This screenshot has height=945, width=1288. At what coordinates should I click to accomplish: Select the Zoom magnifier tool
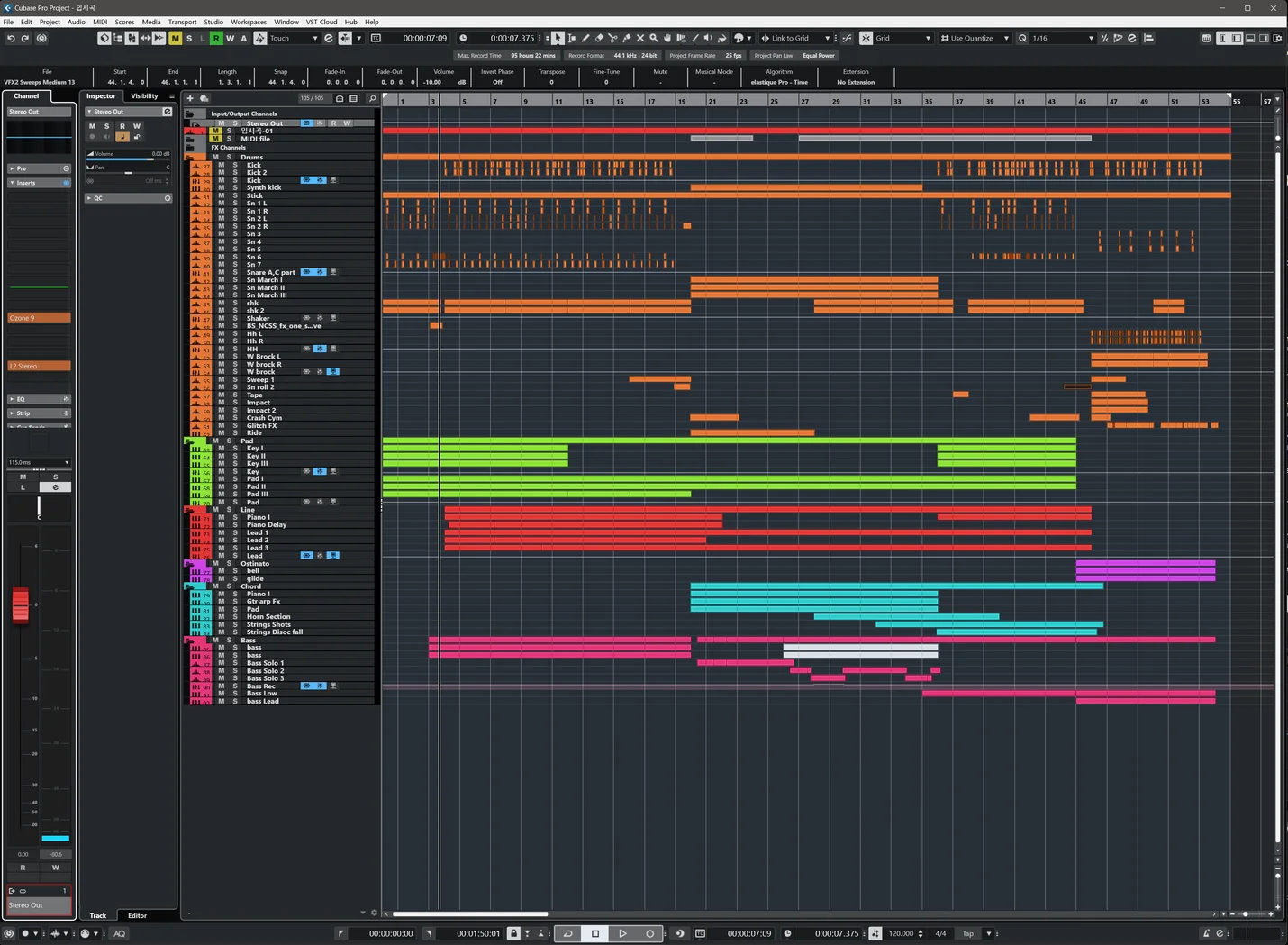pos(654,38)
